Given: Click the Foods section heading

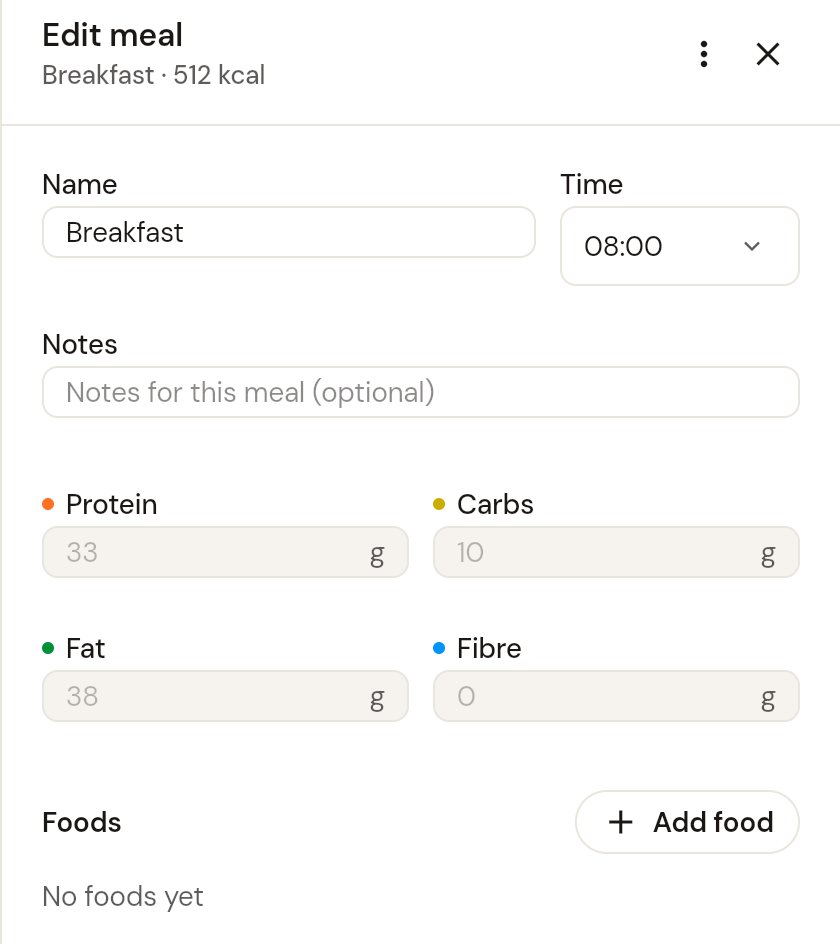Looking at the screenshot, I should 82,822.
